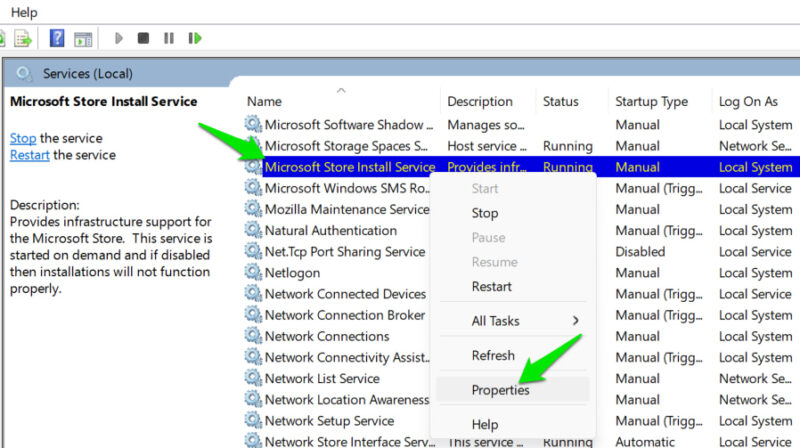Sort by the Status column header

coord(560,102)
